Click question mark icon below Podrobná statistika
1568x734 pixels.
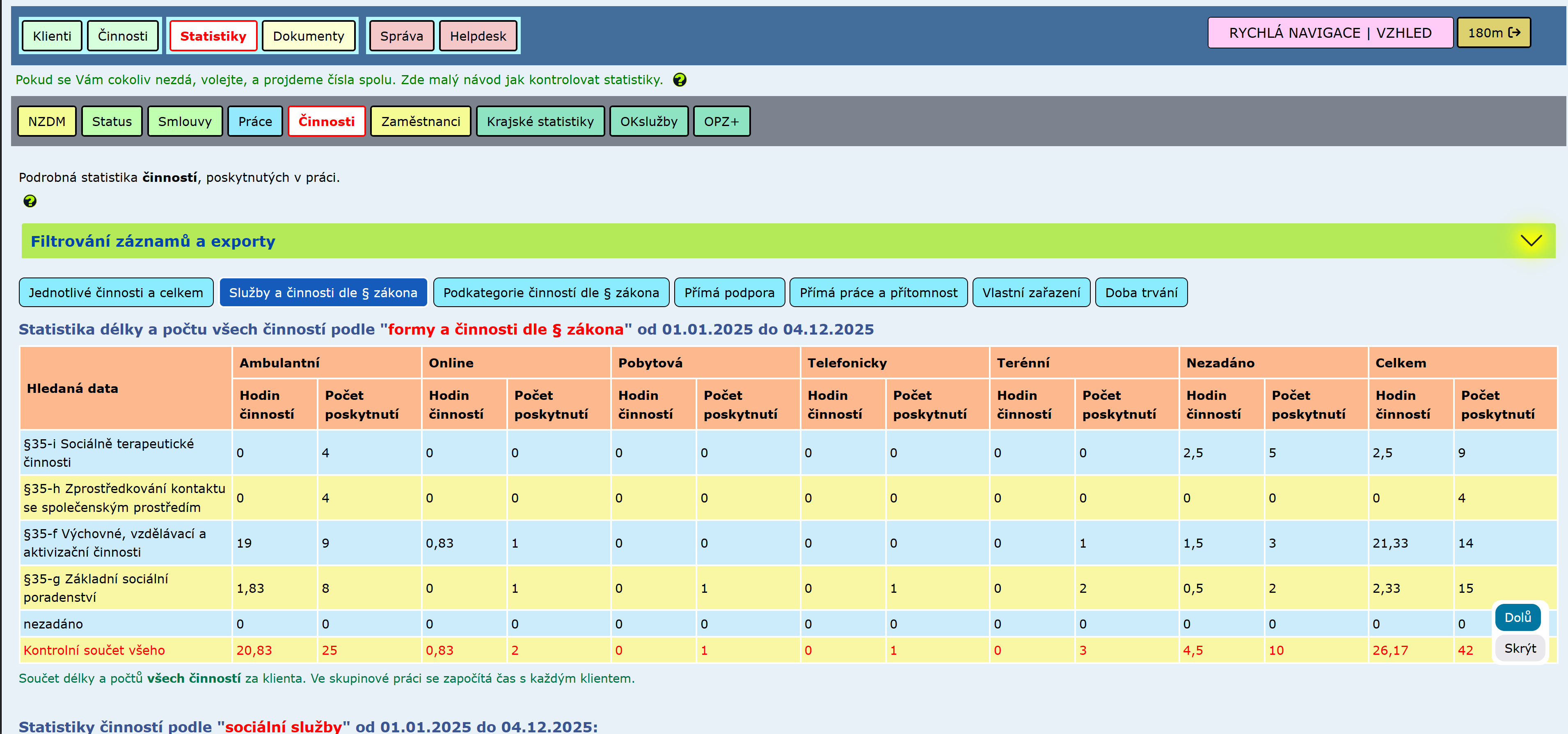tap(29, 201)
